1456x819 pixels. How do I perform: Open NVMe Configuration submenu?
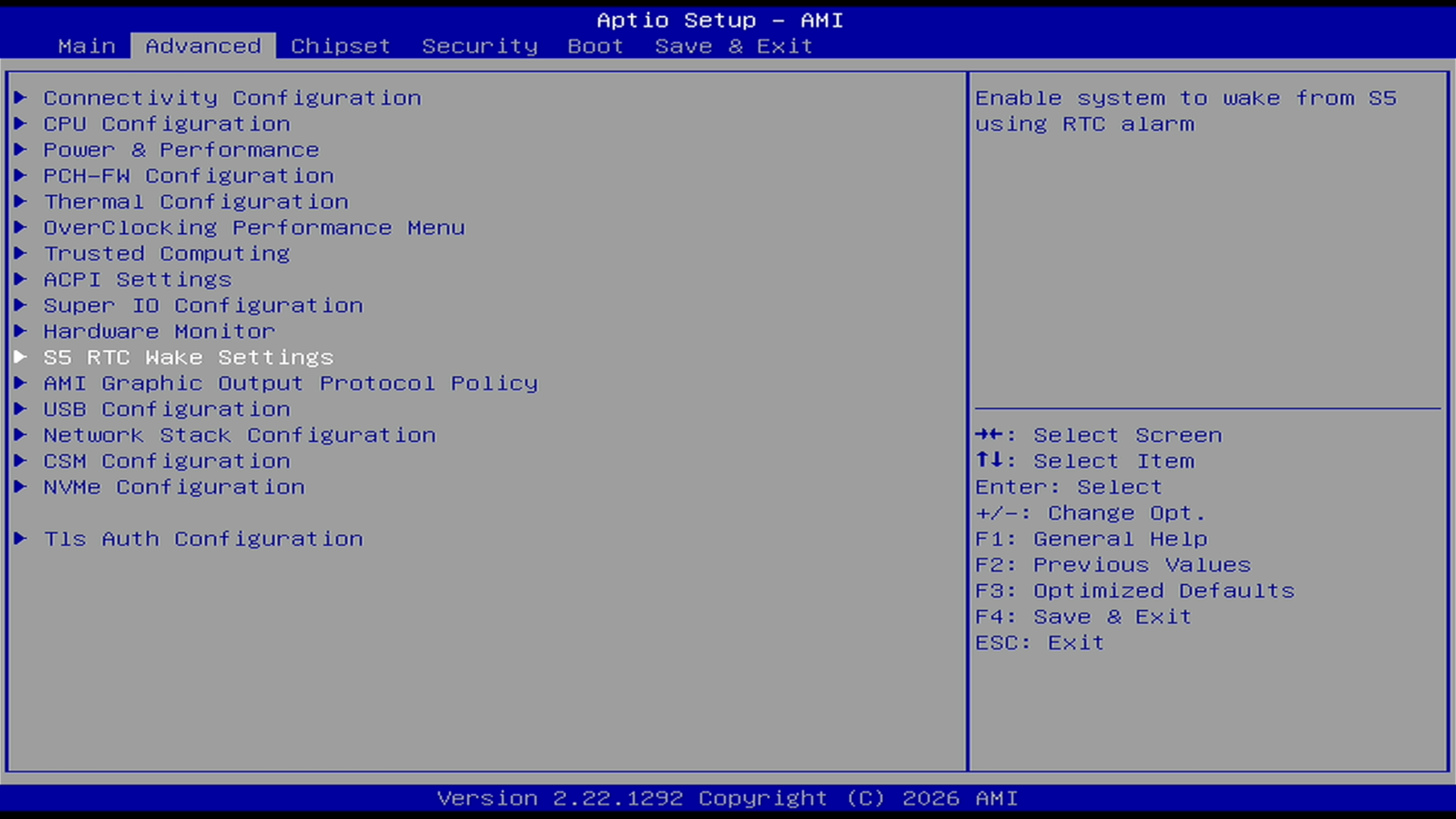point(174,487)
